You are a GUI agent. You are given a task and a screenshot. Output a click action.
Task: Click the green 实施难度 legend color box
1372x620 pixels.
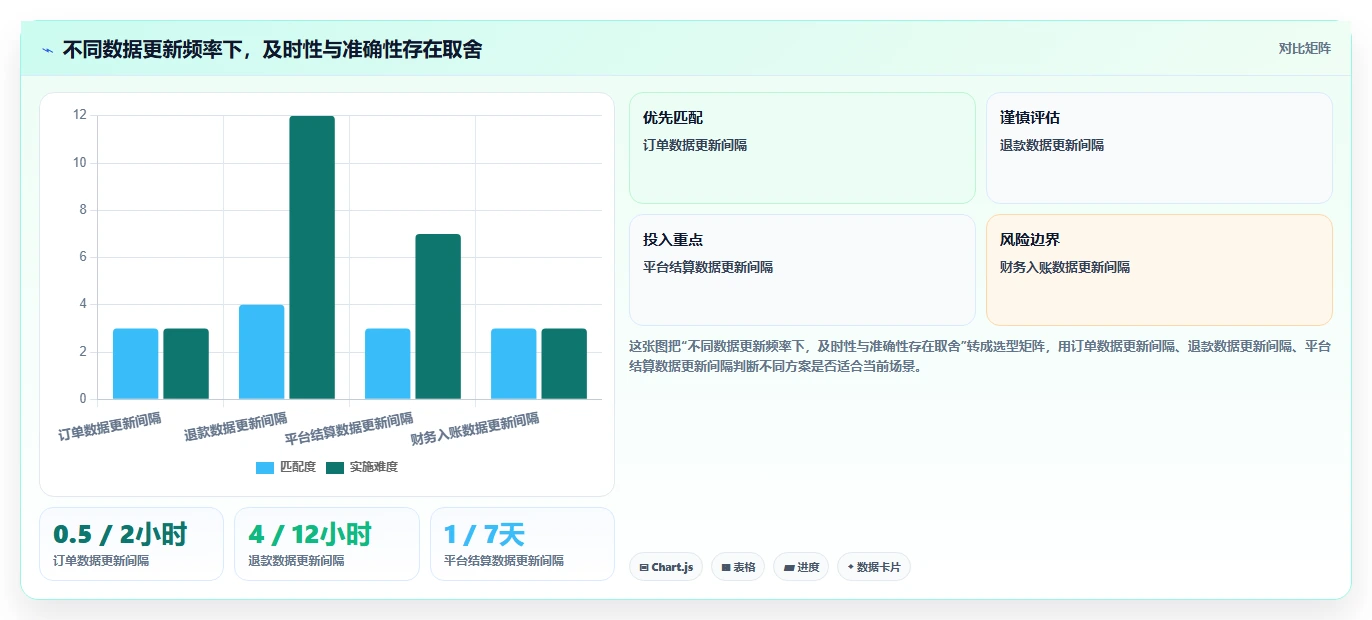tap(335, 467)
